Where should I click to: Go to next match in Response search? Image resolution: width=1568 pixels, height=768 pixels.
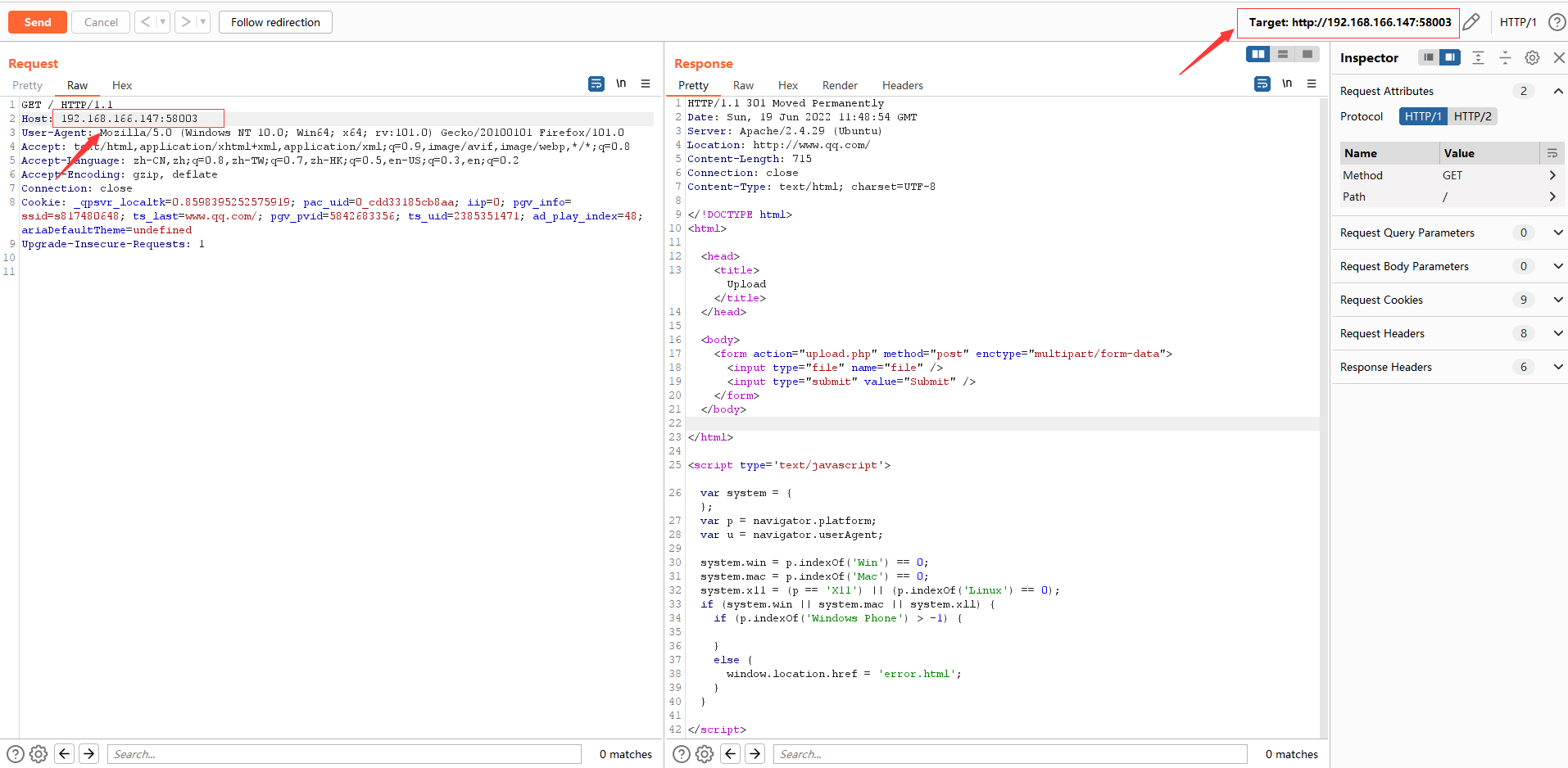coord(755,754)
